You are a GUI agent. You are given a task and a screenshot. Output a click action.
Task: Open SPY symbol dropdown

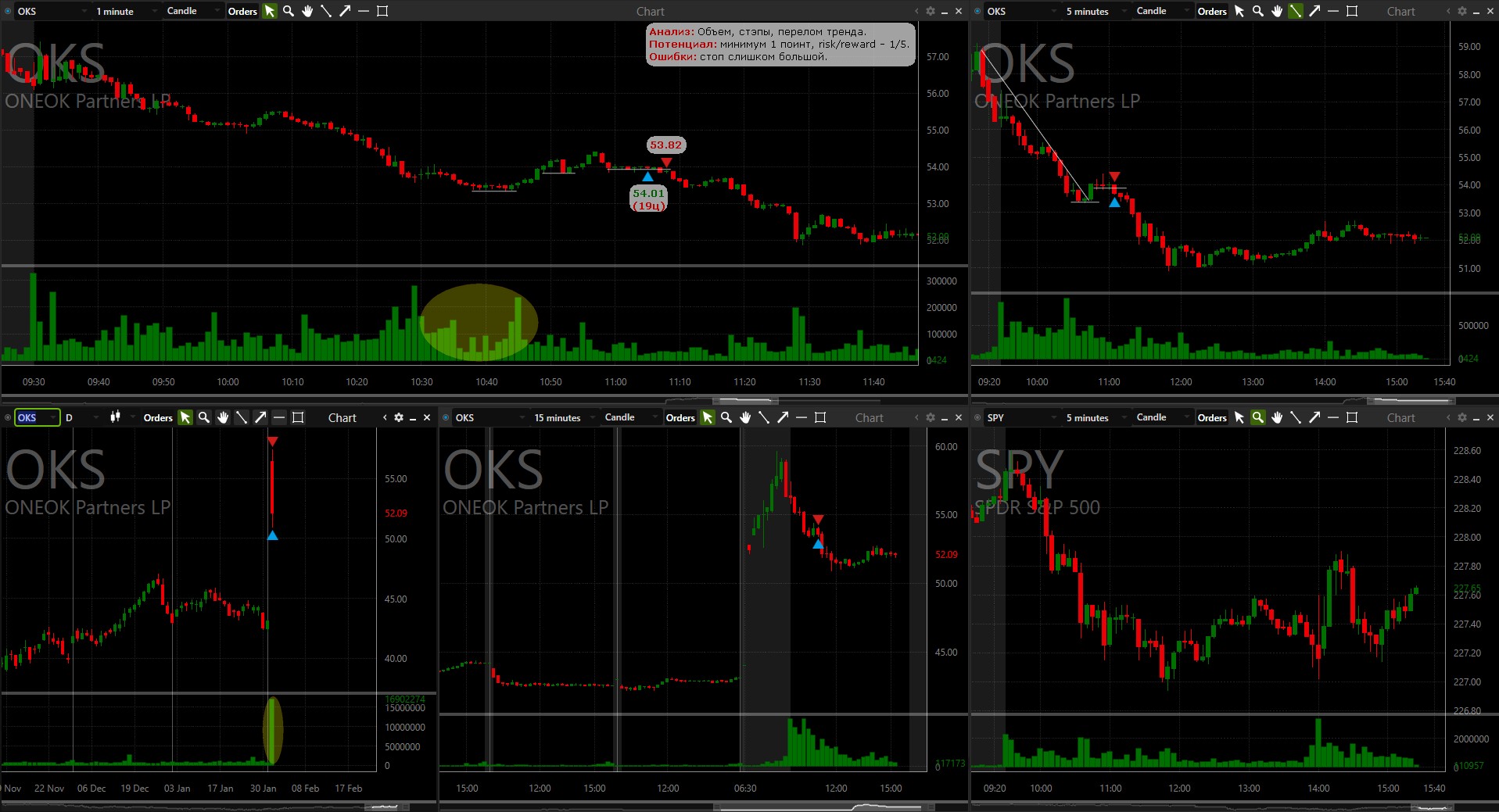(1021, 417)
